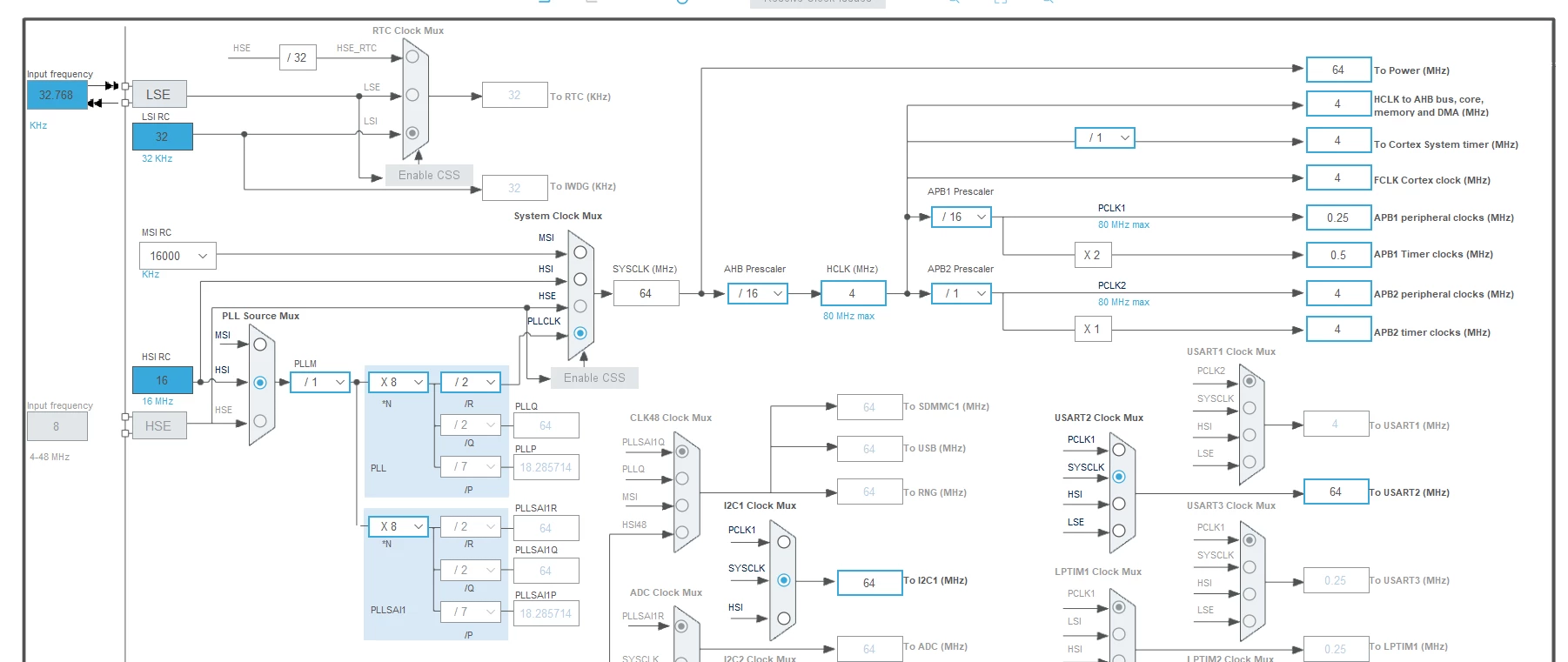Open PLL /P divider dropdown
1568x662 pixels.
471,466
